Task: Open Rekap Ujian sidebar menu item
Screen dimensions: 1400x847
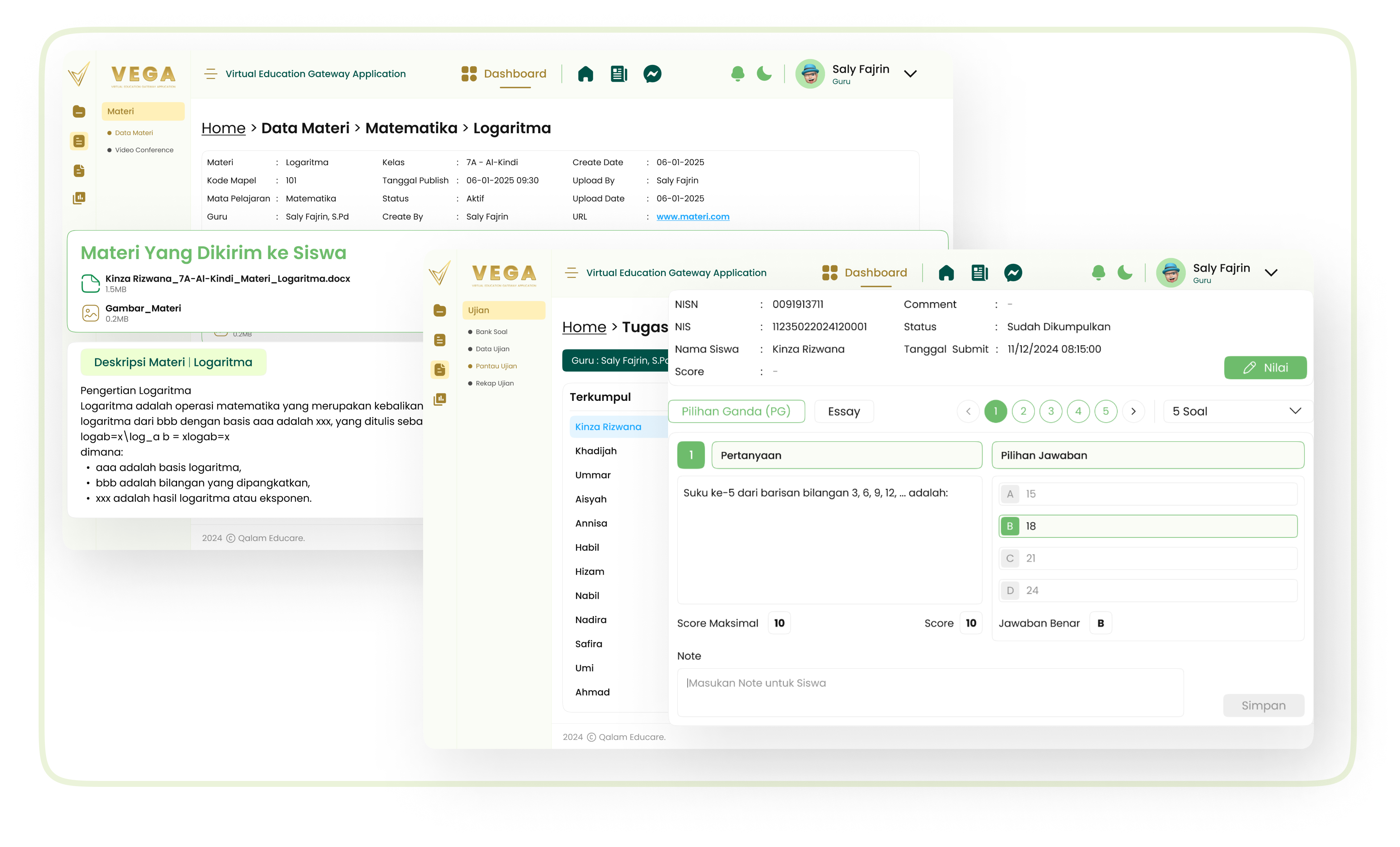Action: 494,383
